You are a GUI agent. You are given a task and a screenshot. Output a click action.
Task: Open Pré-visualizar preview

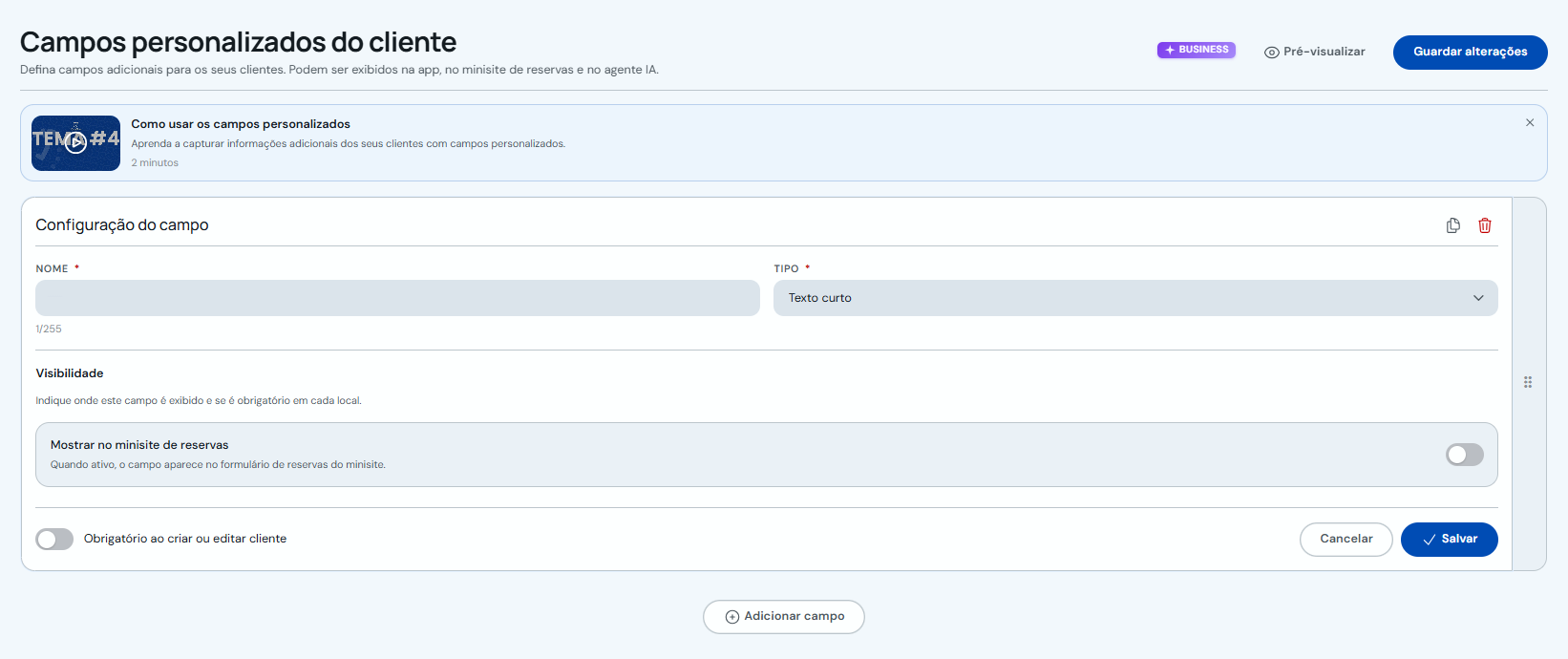click(1315, 52)
